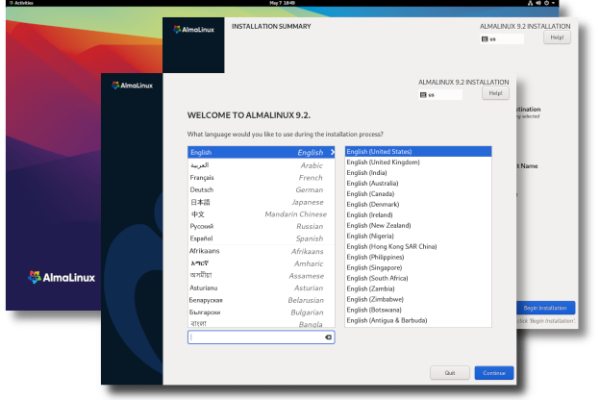Click Continue button
Image resolution: width=600 pixels, height=400 pixels.
(494, 373)
